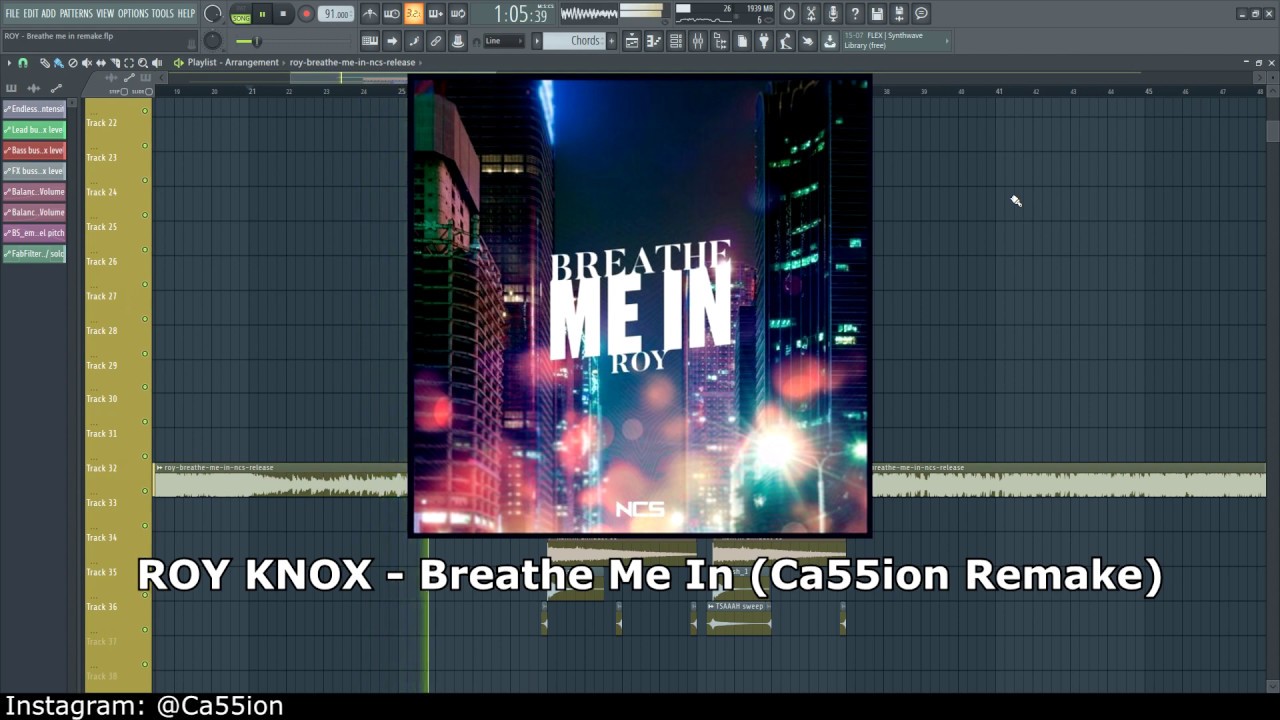Enable typing keyboard to piano icon
Viewport: 1280px width, 720px height.
370,41
